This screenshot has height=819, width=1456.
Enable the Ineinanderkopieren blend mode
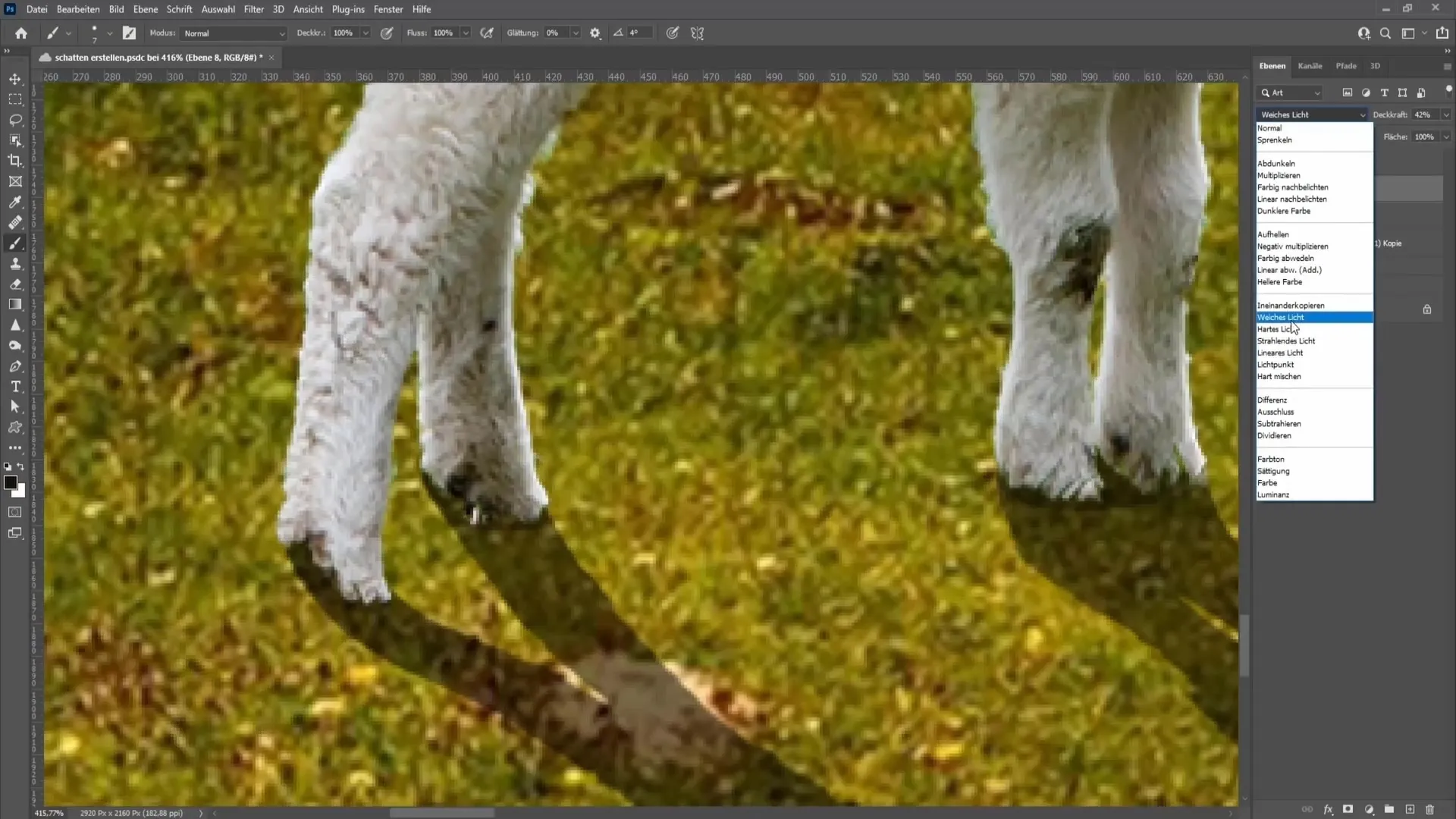pos(1291,305)
